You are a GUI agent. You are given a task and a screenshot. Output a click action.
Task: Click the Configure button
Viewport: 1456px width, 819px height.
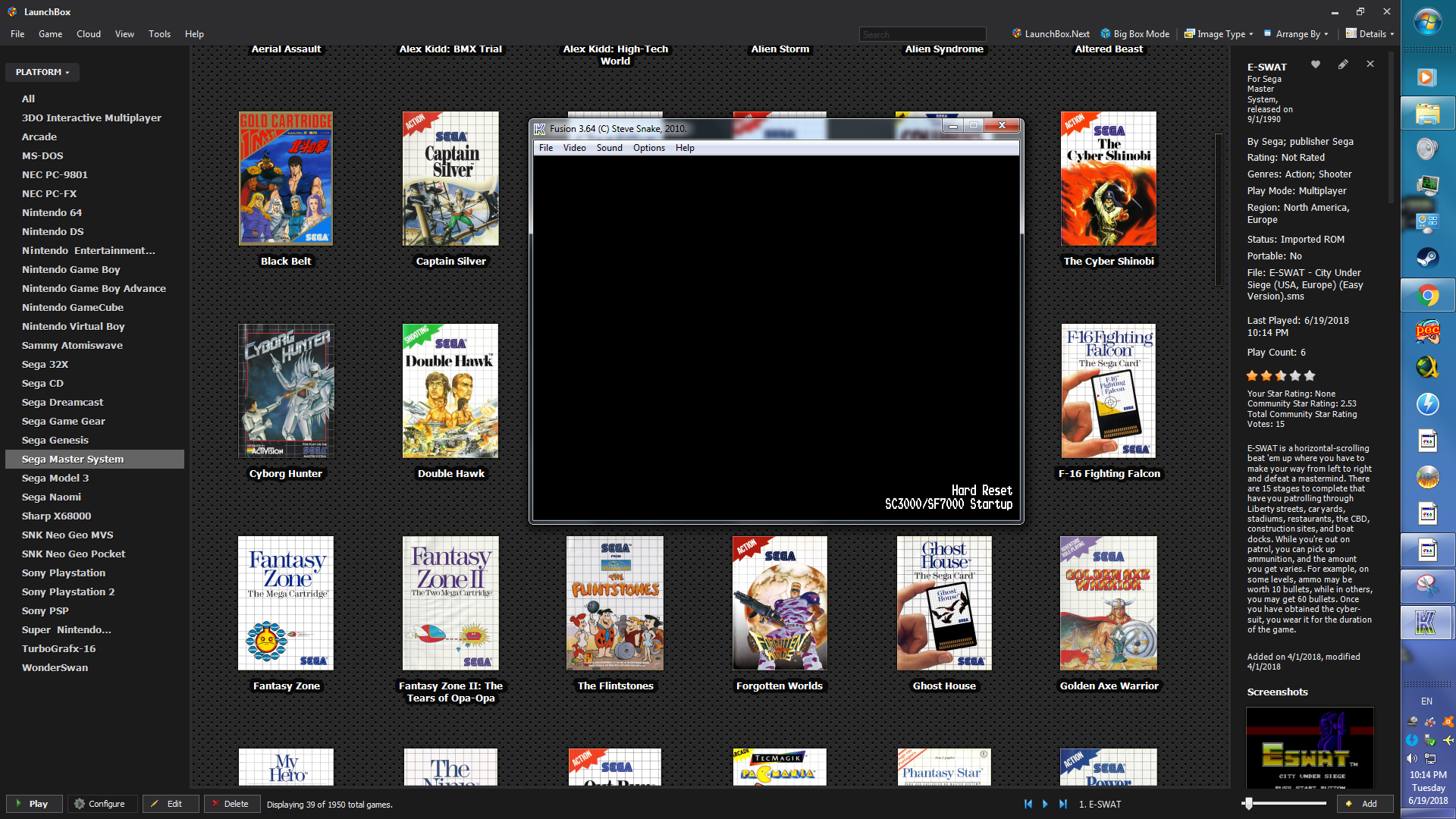(x=102, y=804)
